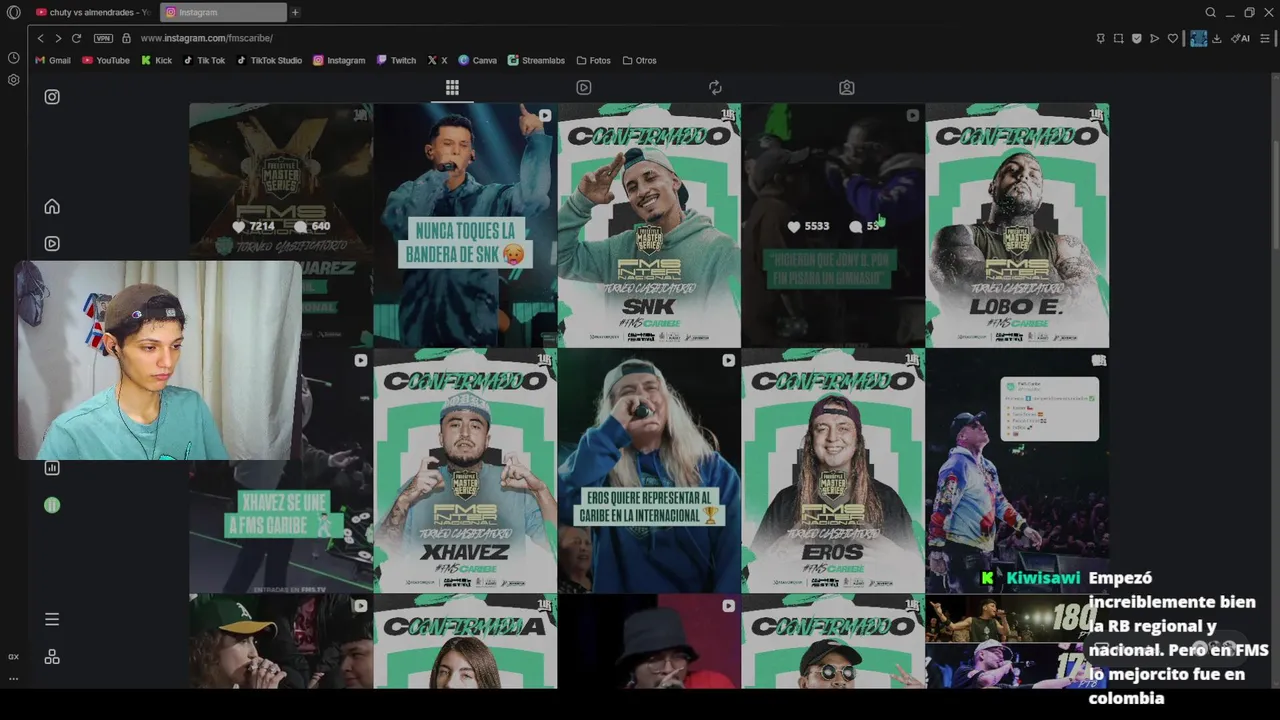Viewport: 1280px width, 720px height.
Task: Click the site security padlock icon
Action: pyautogui.click(x=126, y=38)
